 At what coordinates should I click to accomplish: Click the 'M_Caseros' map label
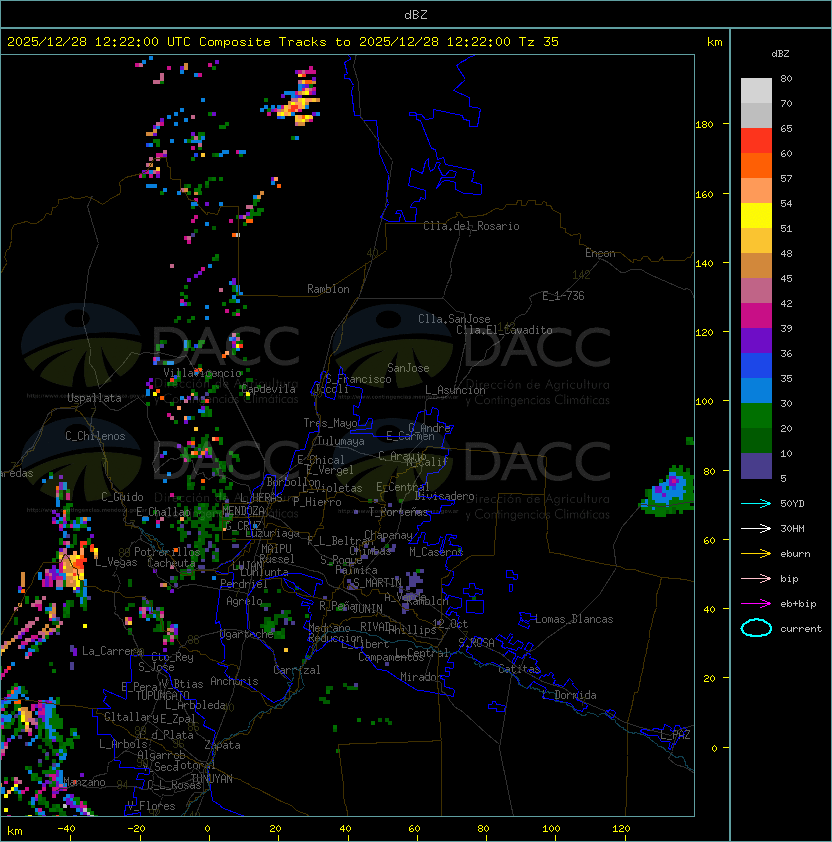(436, 552)
